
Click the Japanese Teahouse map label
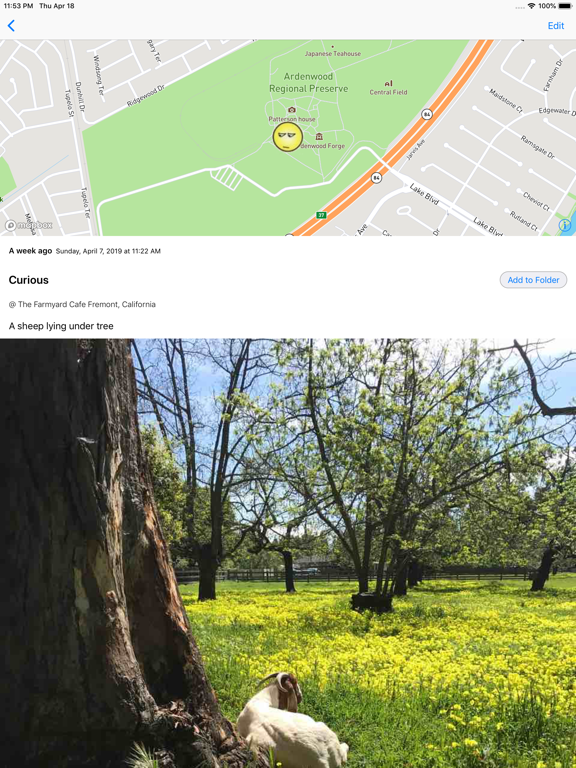[x=333, y=53]
